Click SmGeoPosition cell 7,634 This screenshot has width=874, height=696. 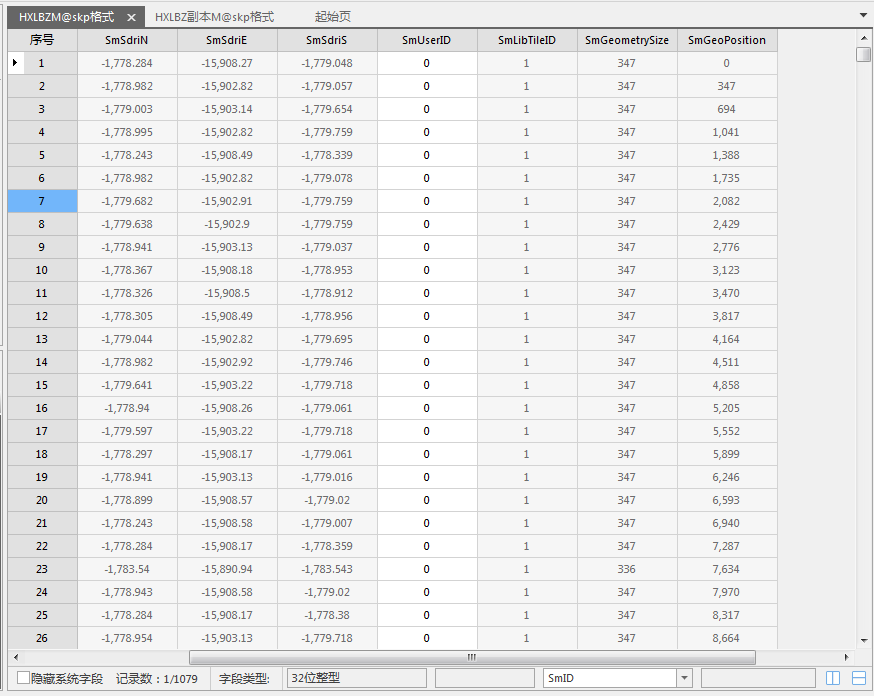[x=727, y=569]
